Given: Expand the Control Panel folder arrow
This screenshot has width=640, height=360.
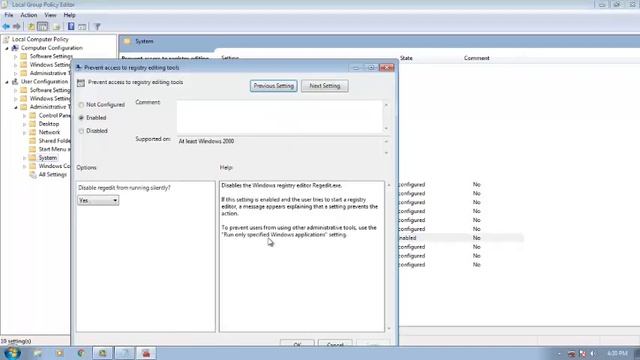Looking at the screenshot, I should 24,116.
